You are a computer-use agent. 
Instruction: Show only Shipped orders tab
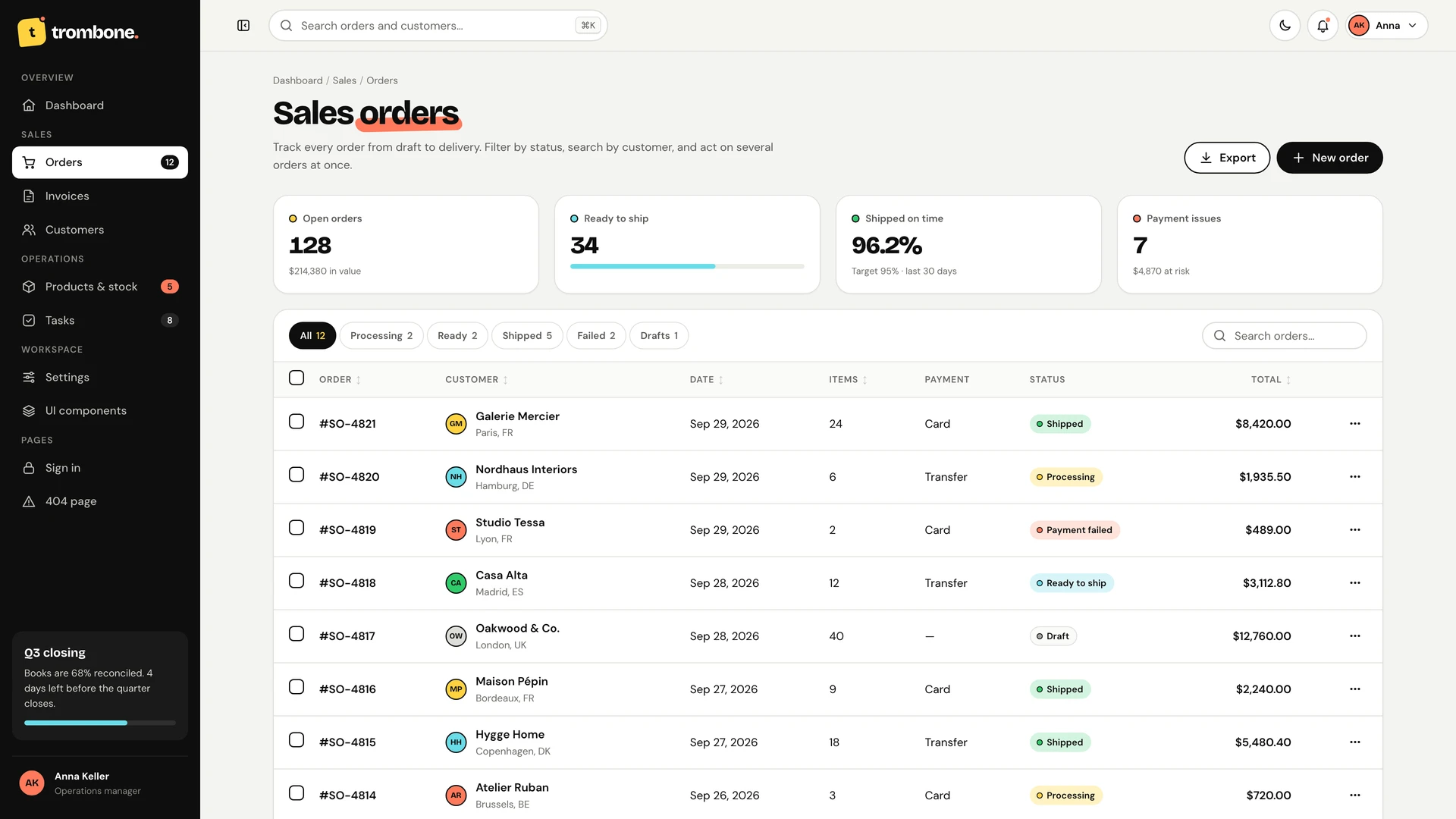pyautogui.click(x=527, y=336)
